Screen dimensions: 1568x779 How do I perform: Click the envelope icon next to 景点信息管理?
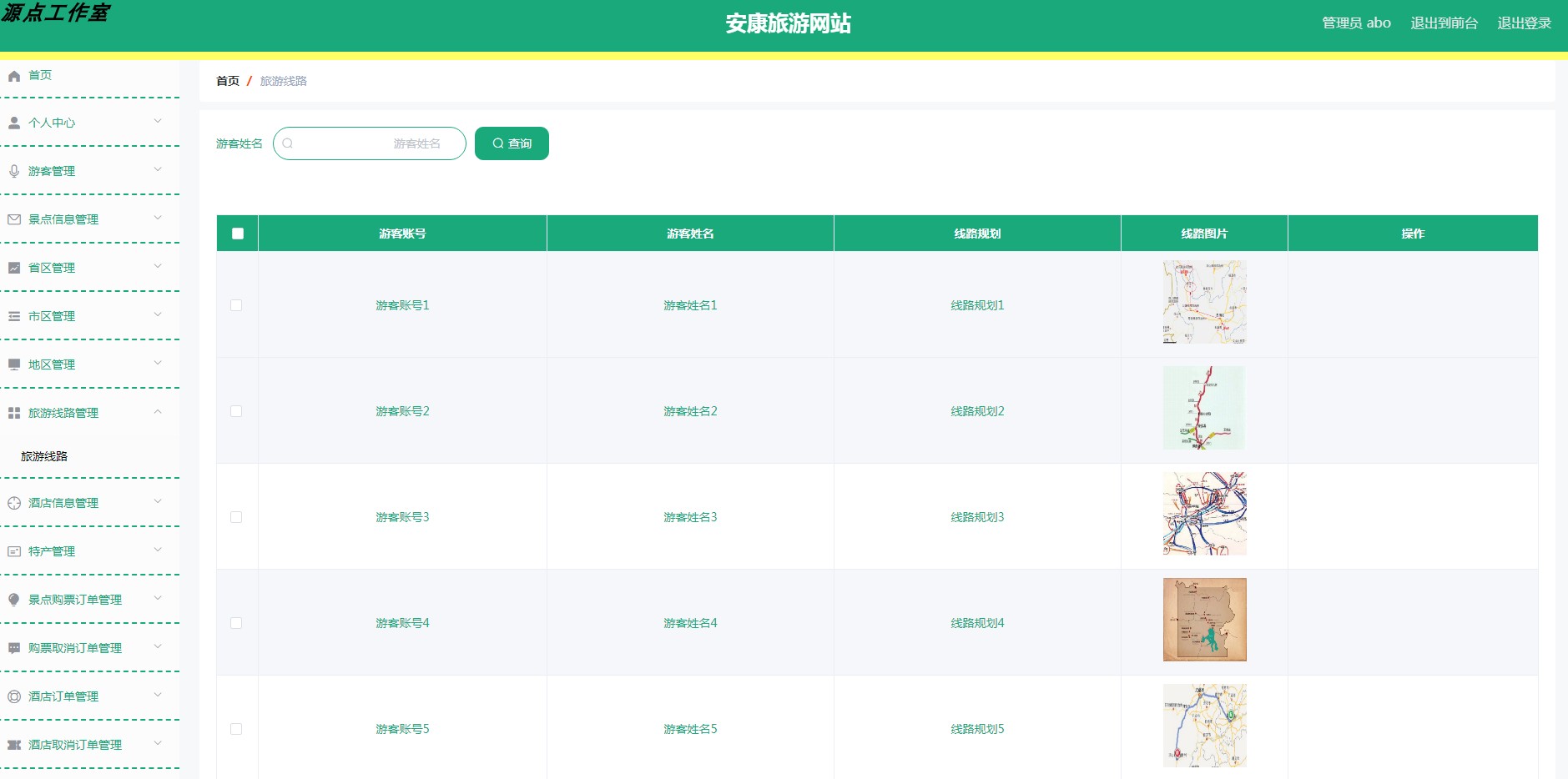(13, 219)
